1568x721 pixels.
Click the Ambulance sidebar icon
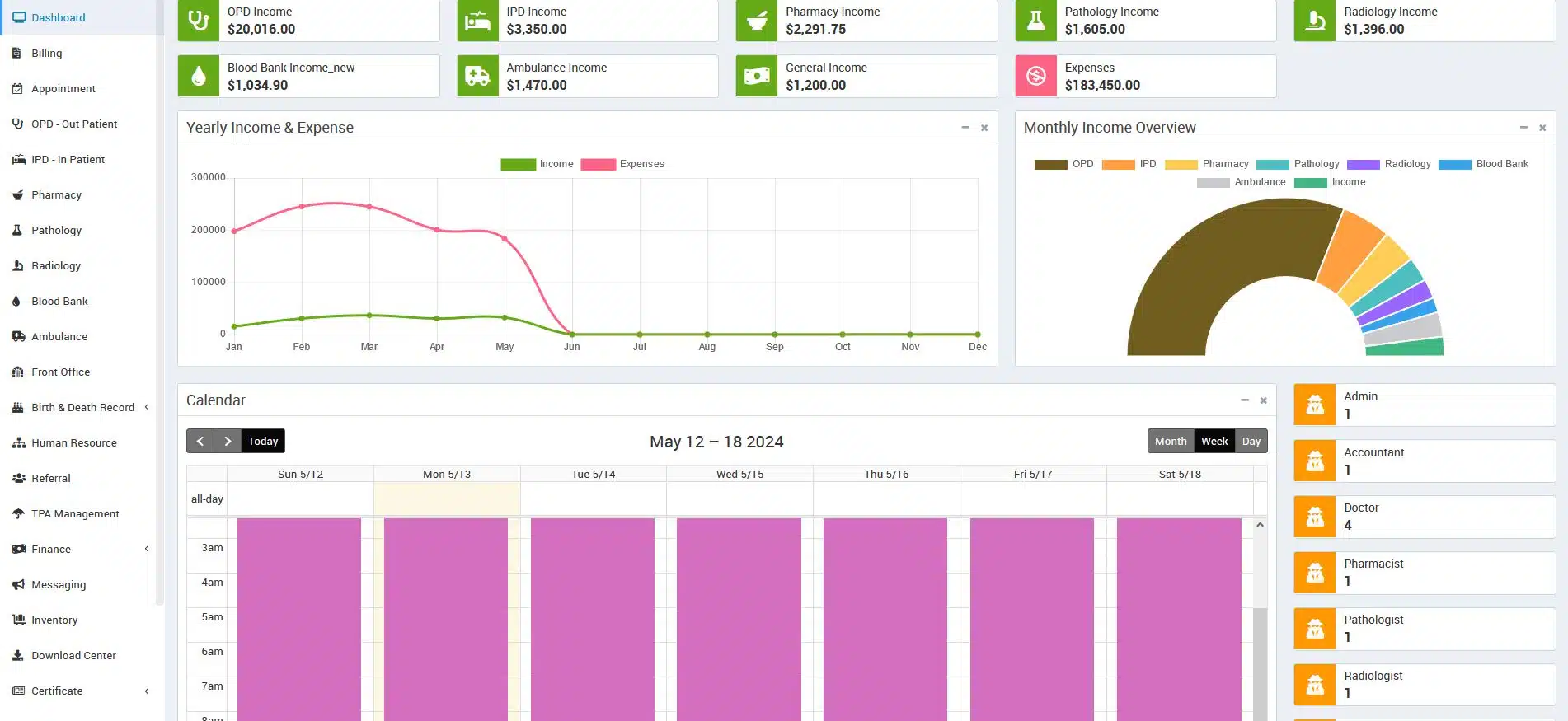pyautogui.click(x=18, y=336)
